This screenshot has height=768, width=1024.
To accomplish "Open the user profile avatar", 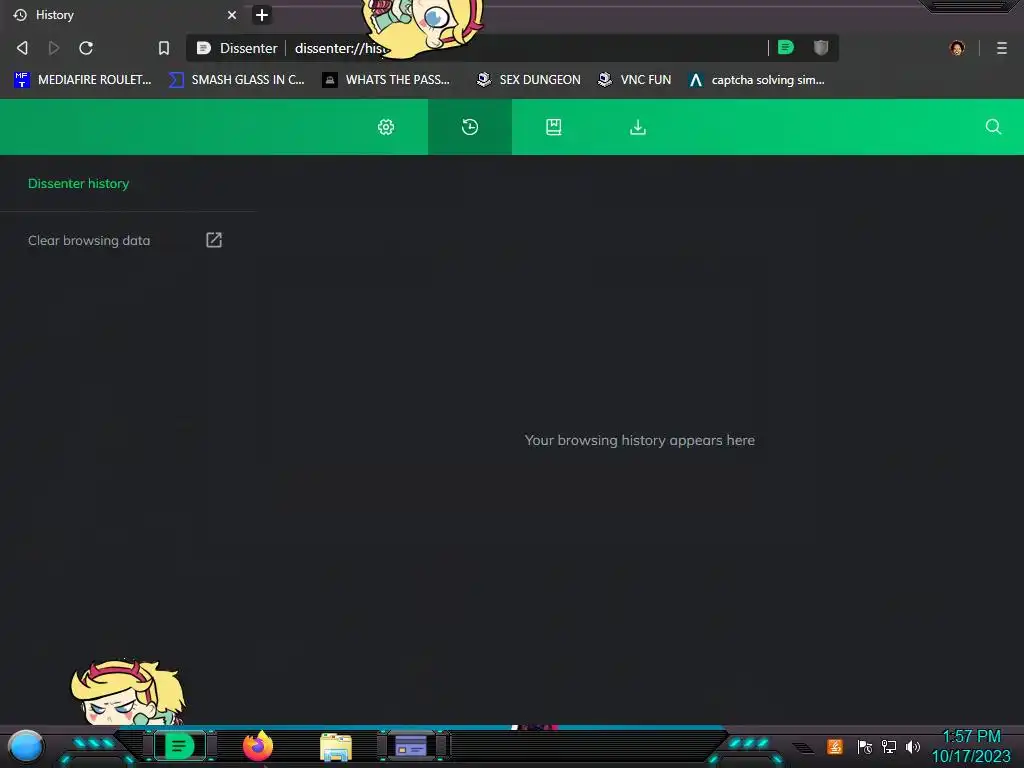I will tap(957, 48).
